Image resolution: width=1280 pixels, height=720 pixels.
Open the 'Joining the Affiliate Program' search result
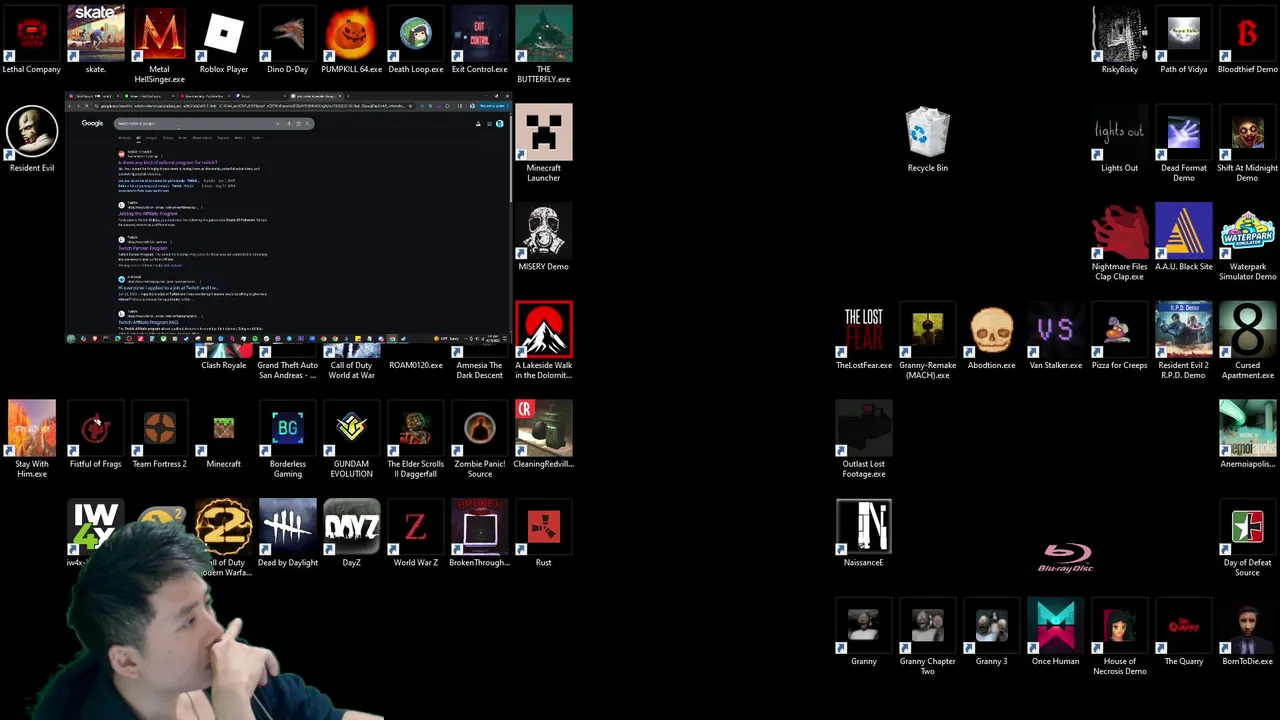point(148,214)
